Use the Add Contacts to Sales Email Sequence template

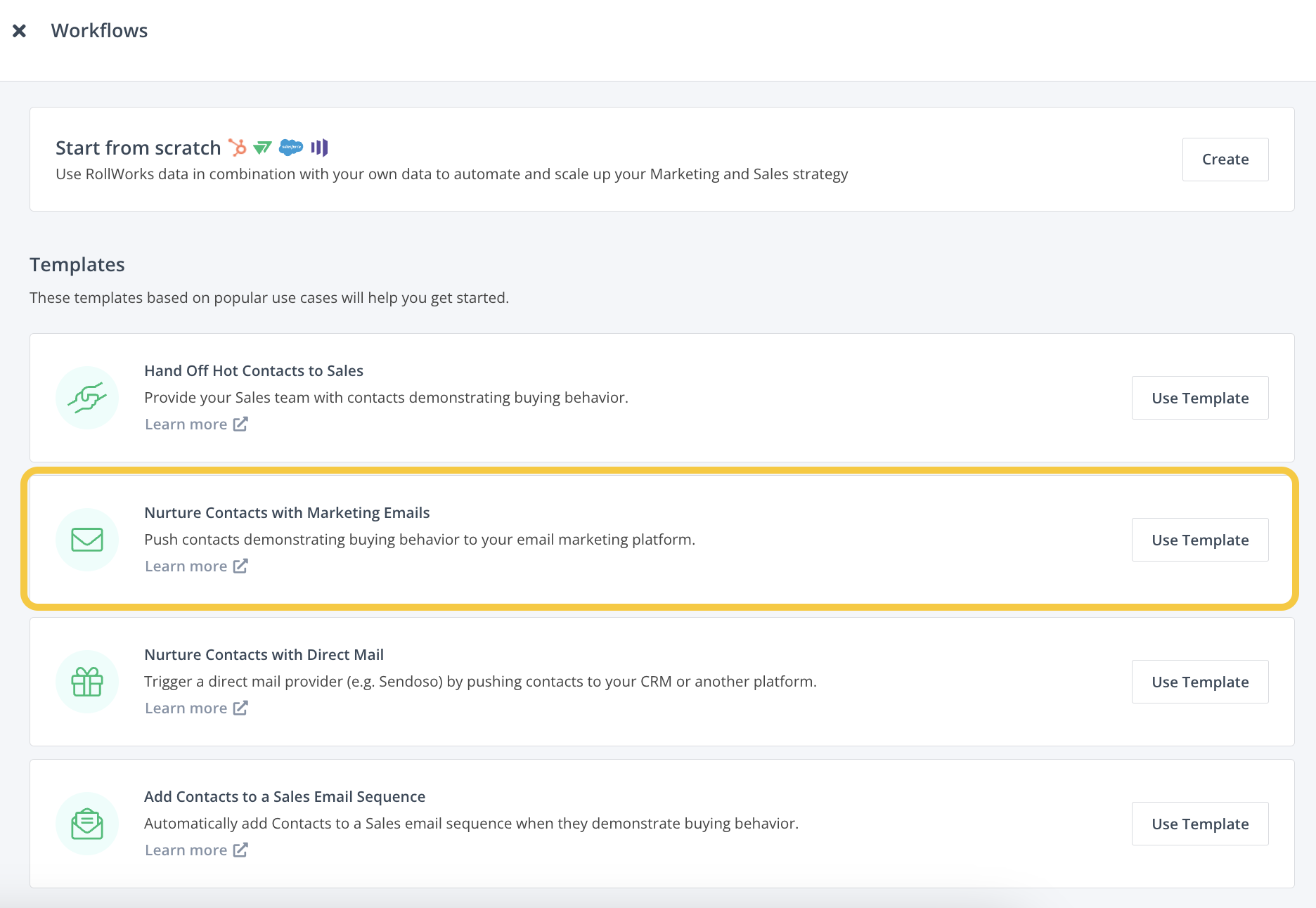point(1200,824)
